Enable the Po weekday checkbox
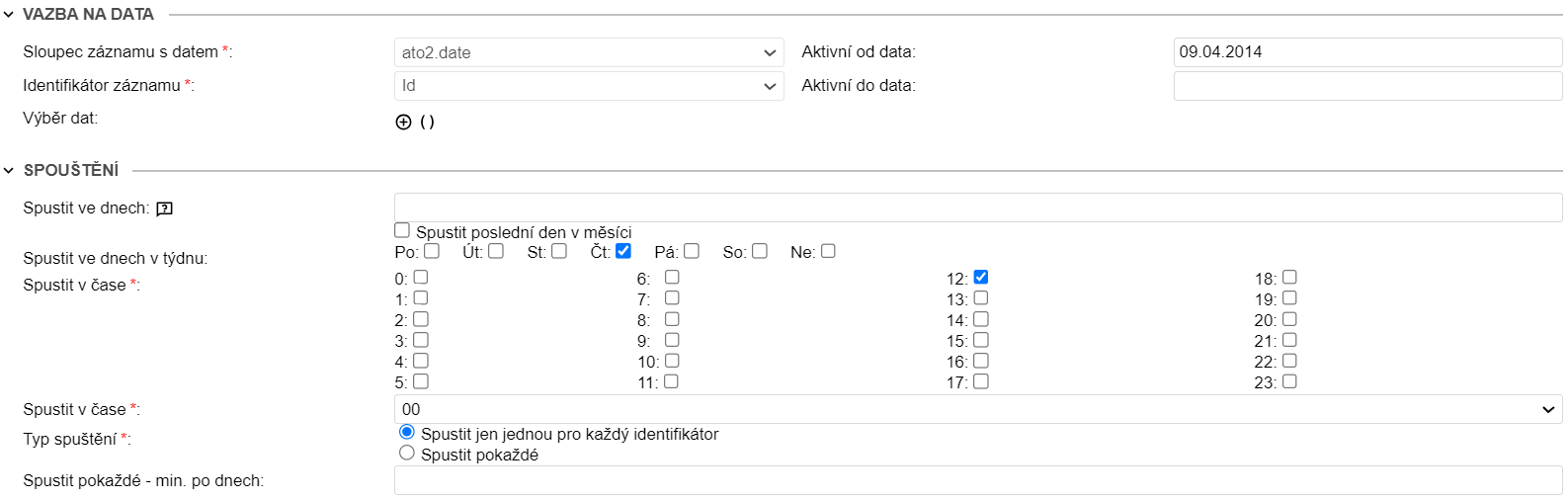Image resolution: width=1568 pixels, height=500 pixels. 432,251
